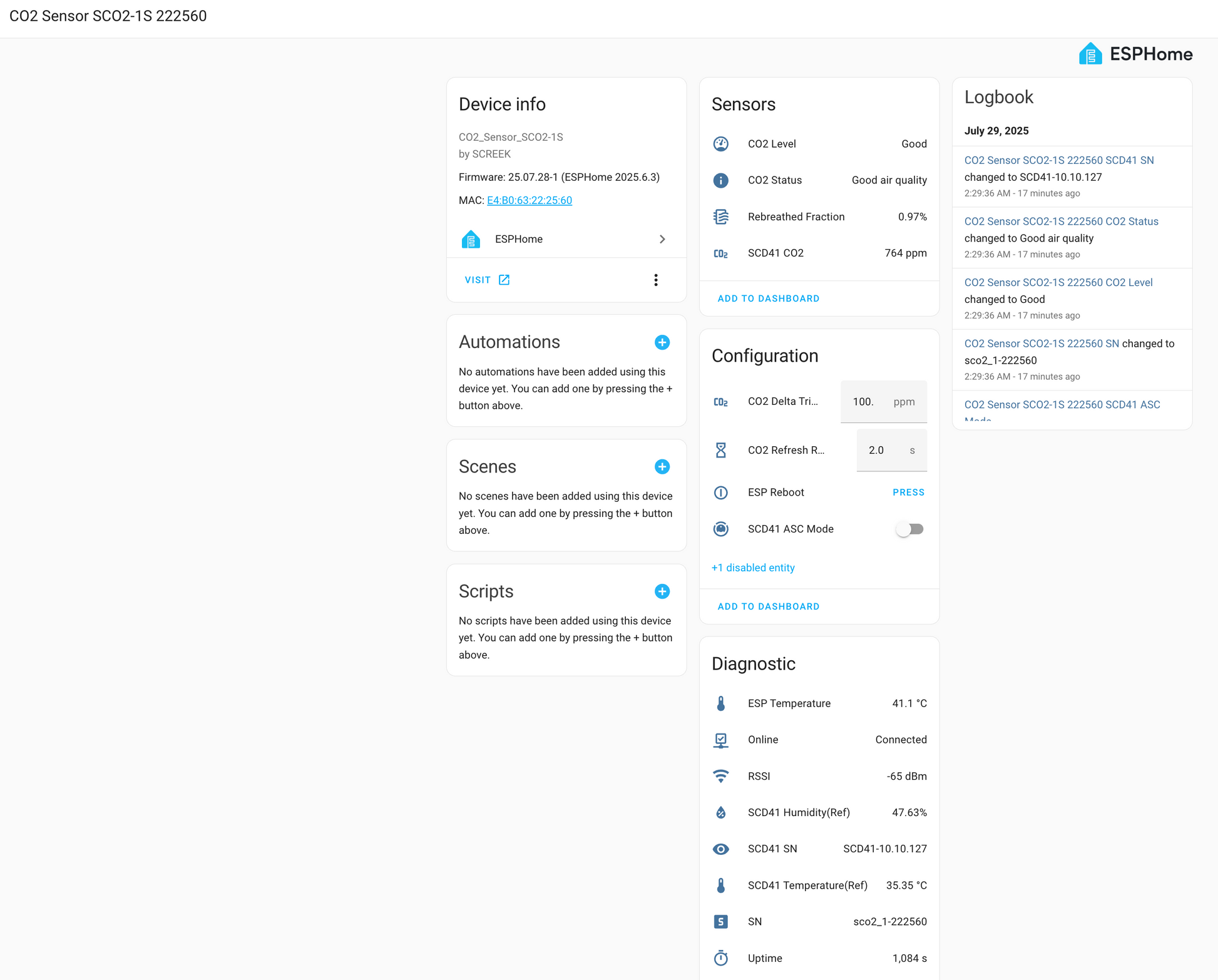The image size is (1218, 980).
Task: Show the +1 disabled entity
Action: (x=753, y=568)
